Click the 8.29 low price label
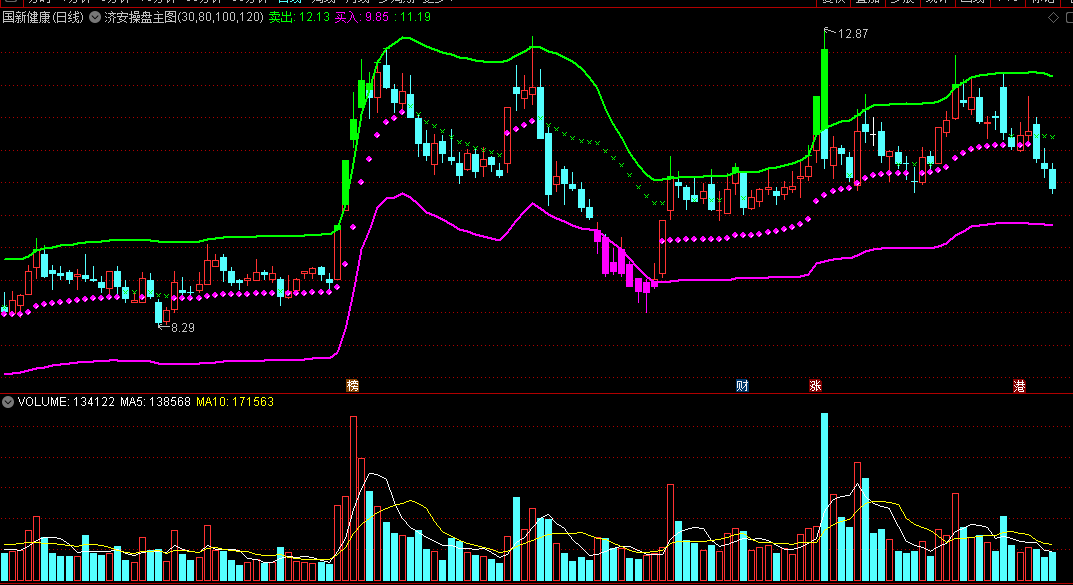This screenshot has height=585, width=1073. [x=183, y=328]
